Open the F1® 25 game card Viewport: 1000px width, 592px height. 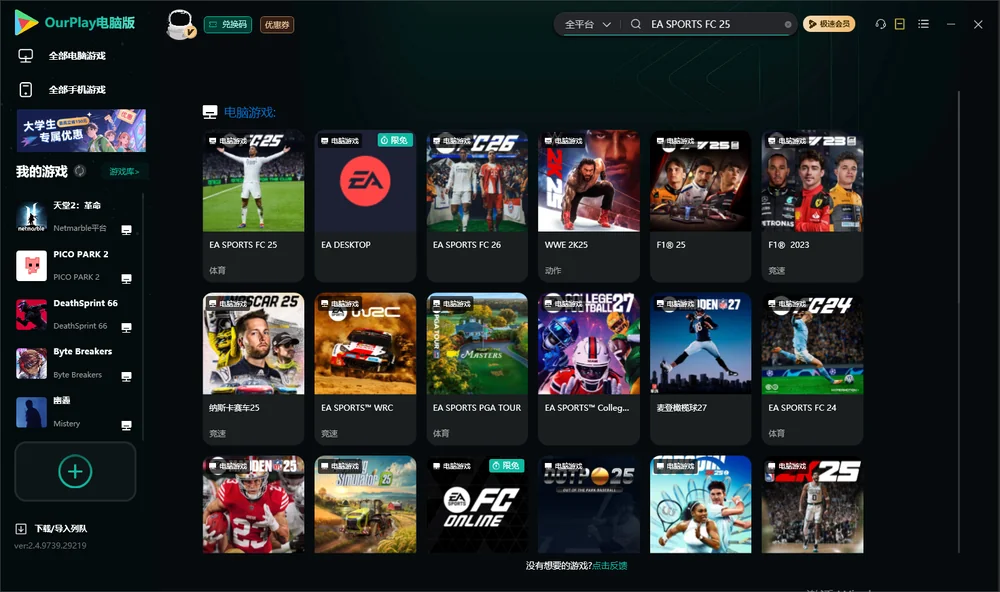[x=700, y=206]
